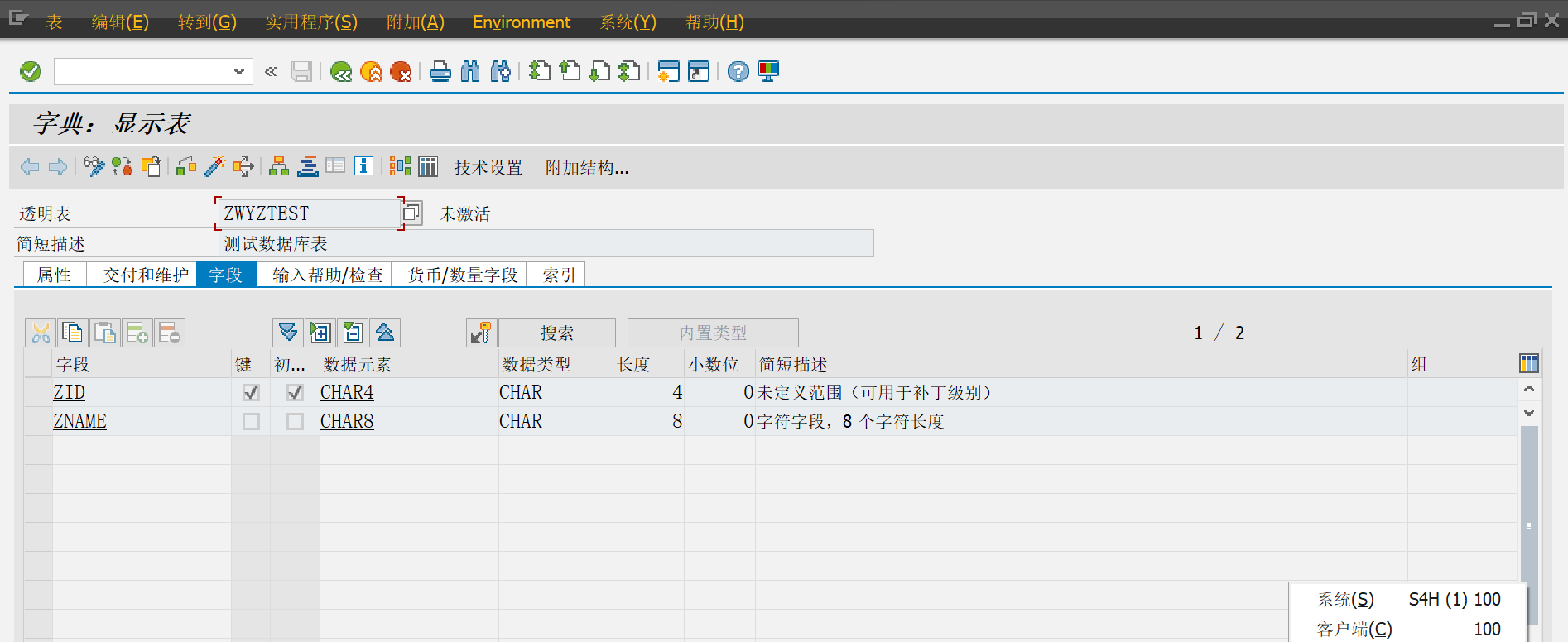Open the CHAR8 data element link
This screenshot has width=1568, height=642.
pyautogui.click(x=347, y=421)
